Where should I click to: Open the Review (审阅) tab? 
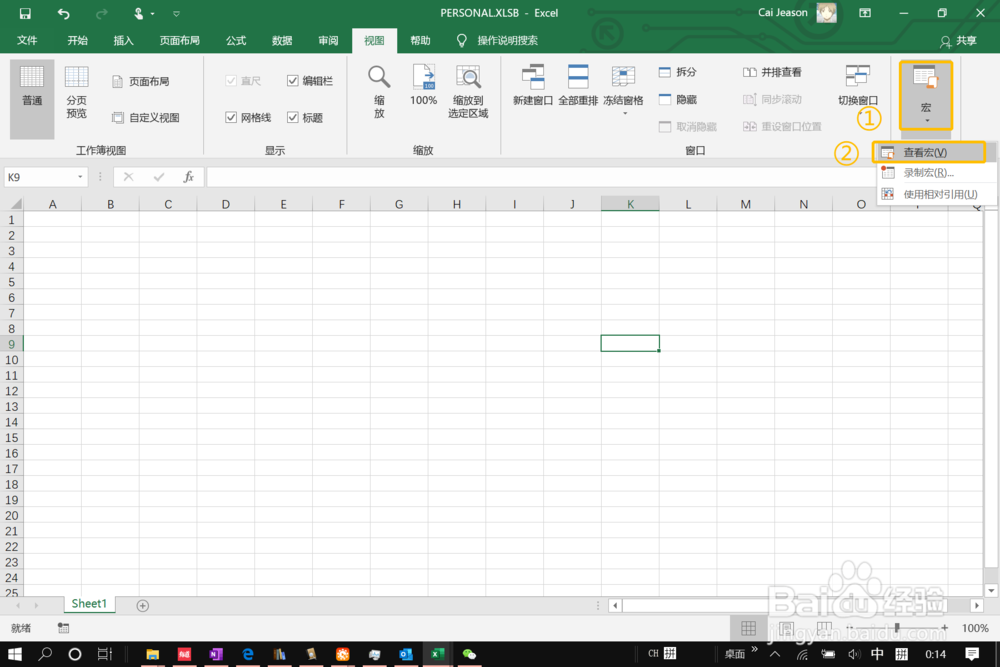point(328,40)
